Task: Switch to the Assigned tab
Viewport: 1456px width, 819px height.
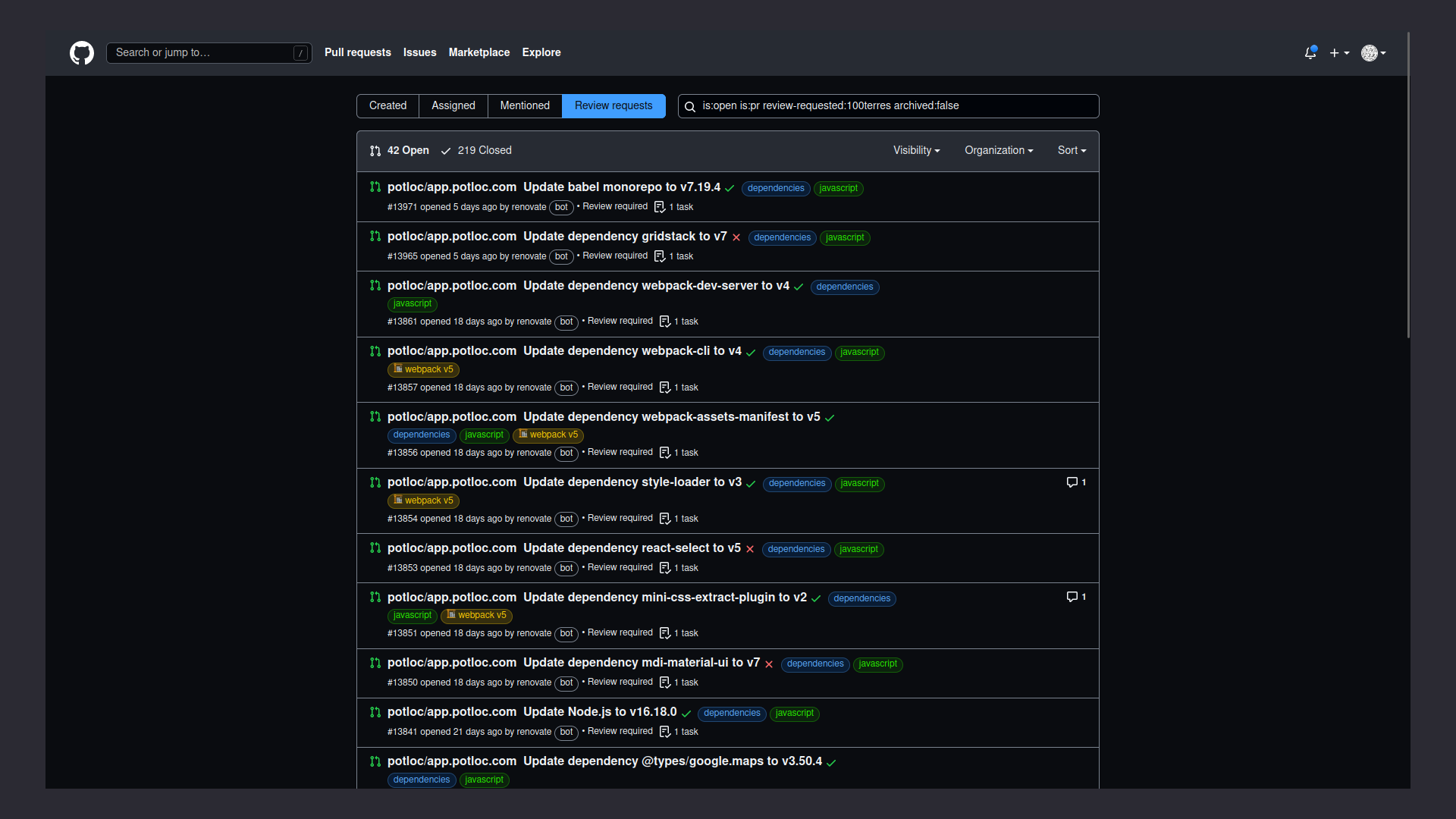Action: click(x=453, y=106)
